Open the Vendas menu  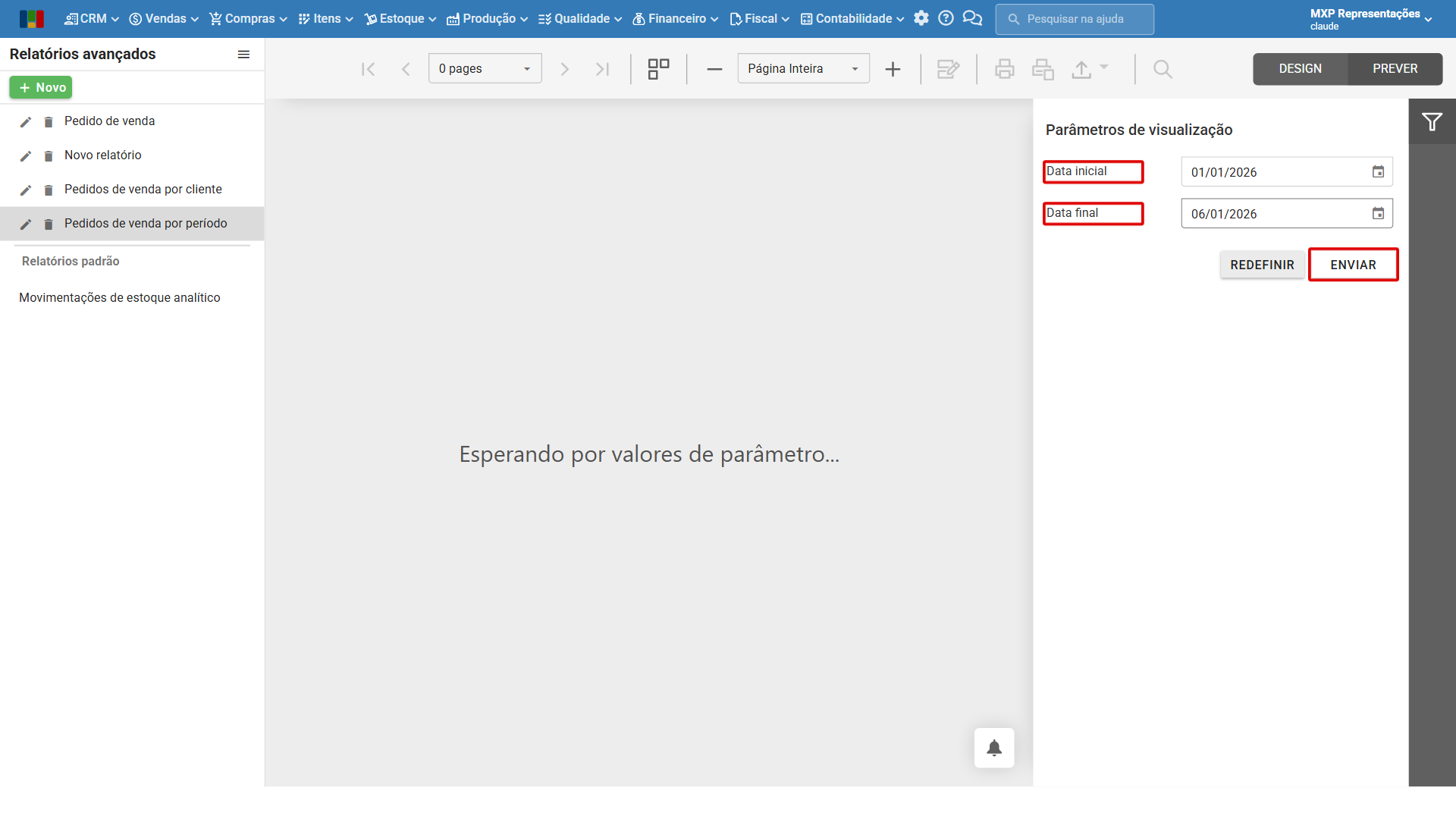tap(164, 18)
